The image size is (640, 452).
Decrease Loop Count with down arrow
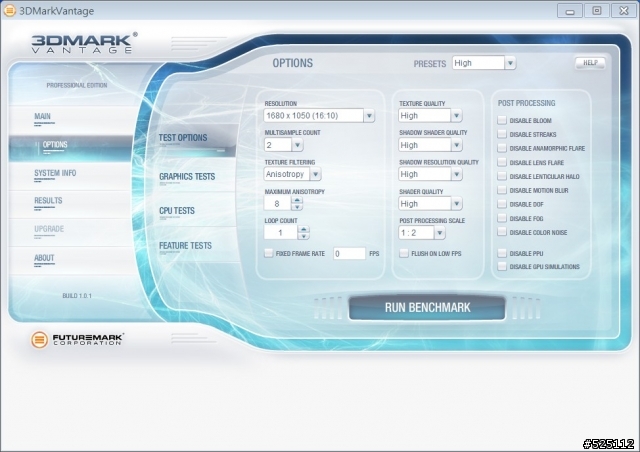tap(303, 236)
